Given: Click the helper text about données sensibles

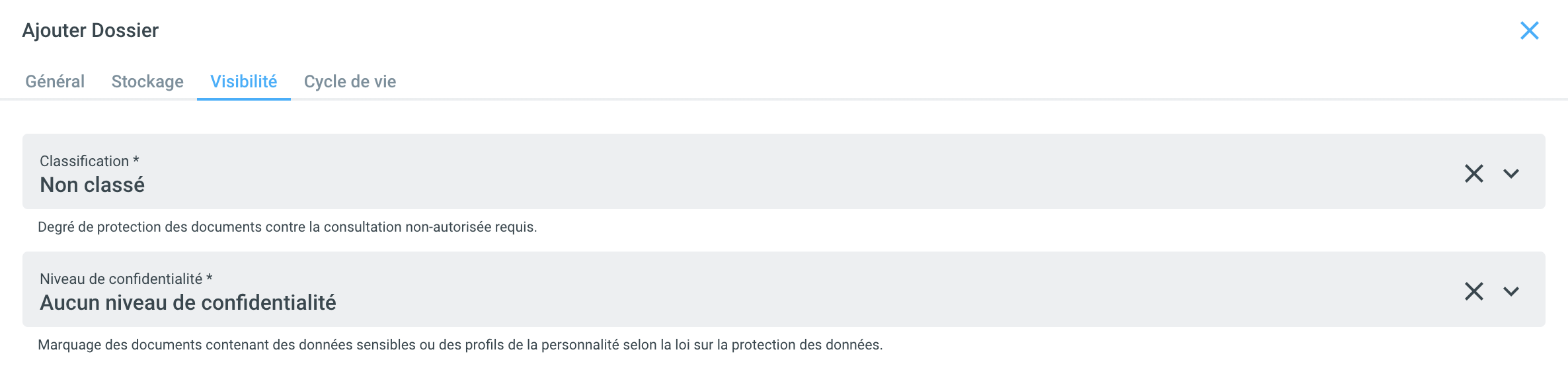Looking at the screenshot, I should pyautogui.click(x=460, y=345).
